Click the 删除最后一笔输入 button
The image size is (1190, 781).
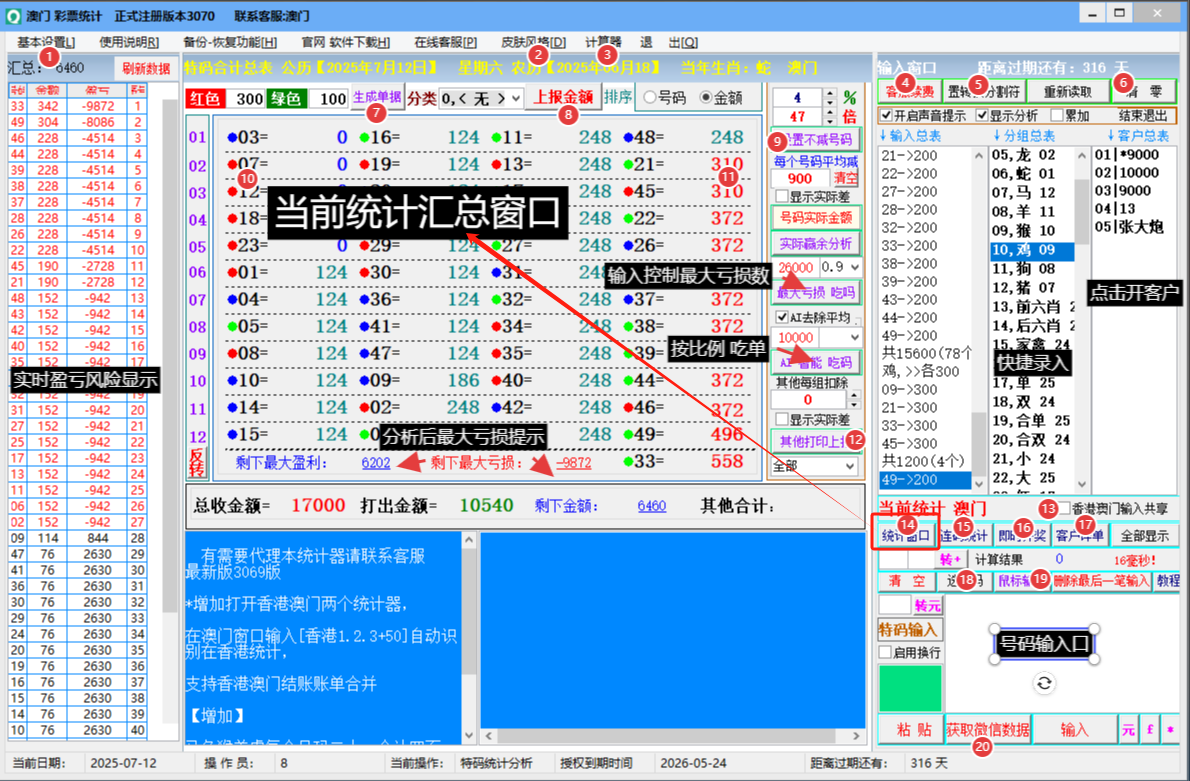1101,581
